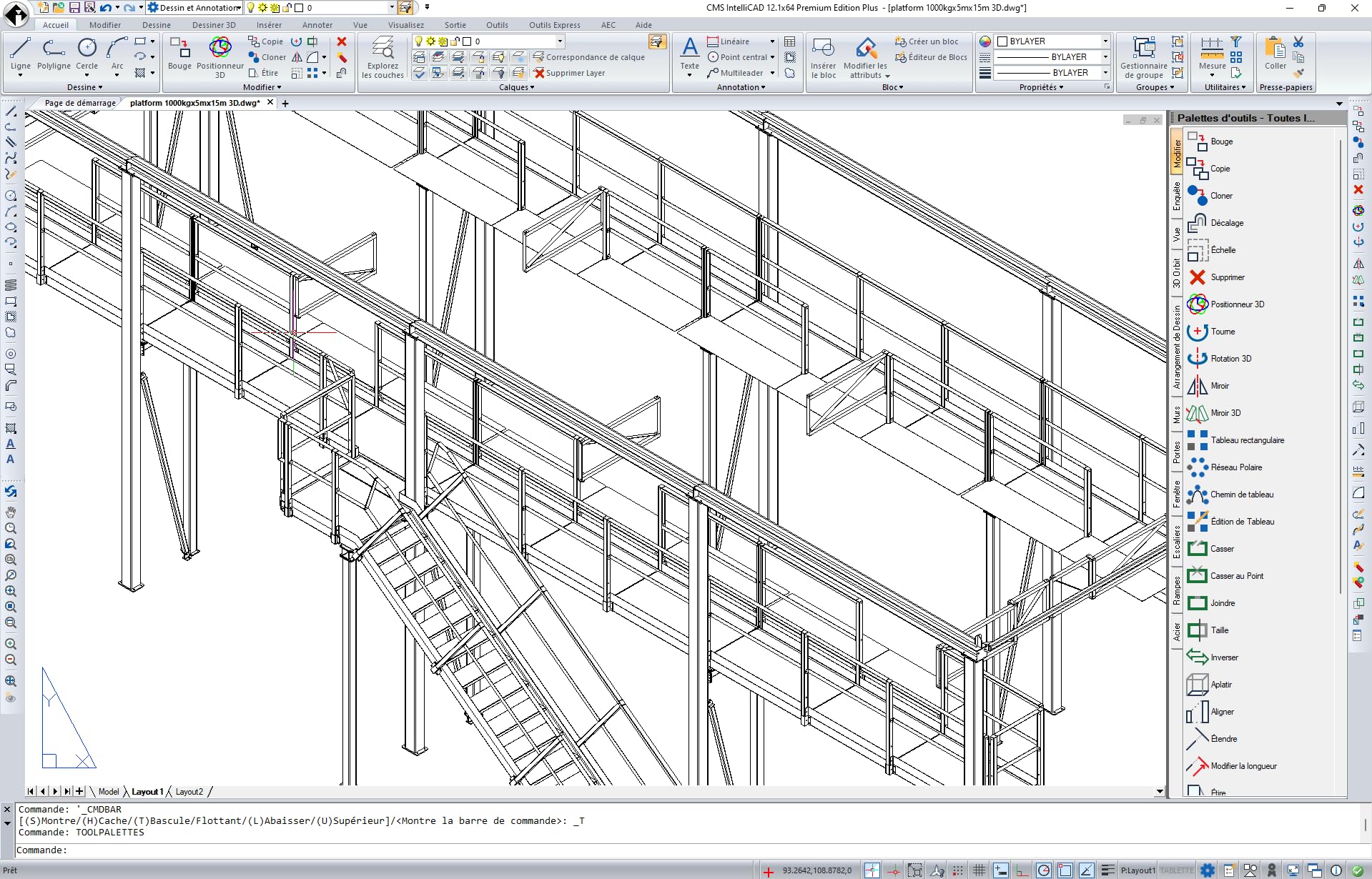Select the Cercle tool in ribbon
This screenshot has height=879, width=1372.
coord(87,55)
